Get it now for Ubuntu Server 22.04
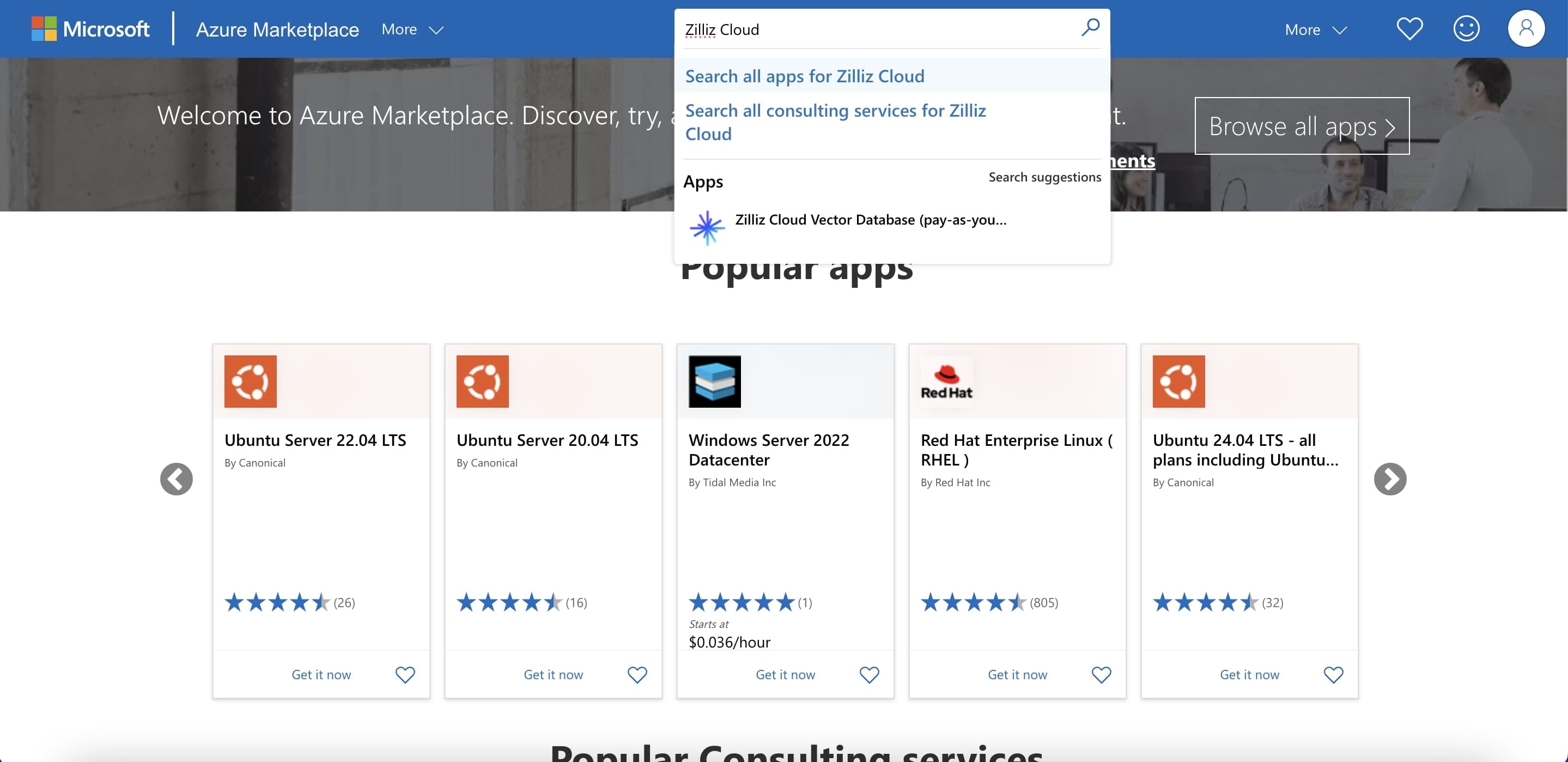Screen dimensions: 1568x762 click(321, 674)
